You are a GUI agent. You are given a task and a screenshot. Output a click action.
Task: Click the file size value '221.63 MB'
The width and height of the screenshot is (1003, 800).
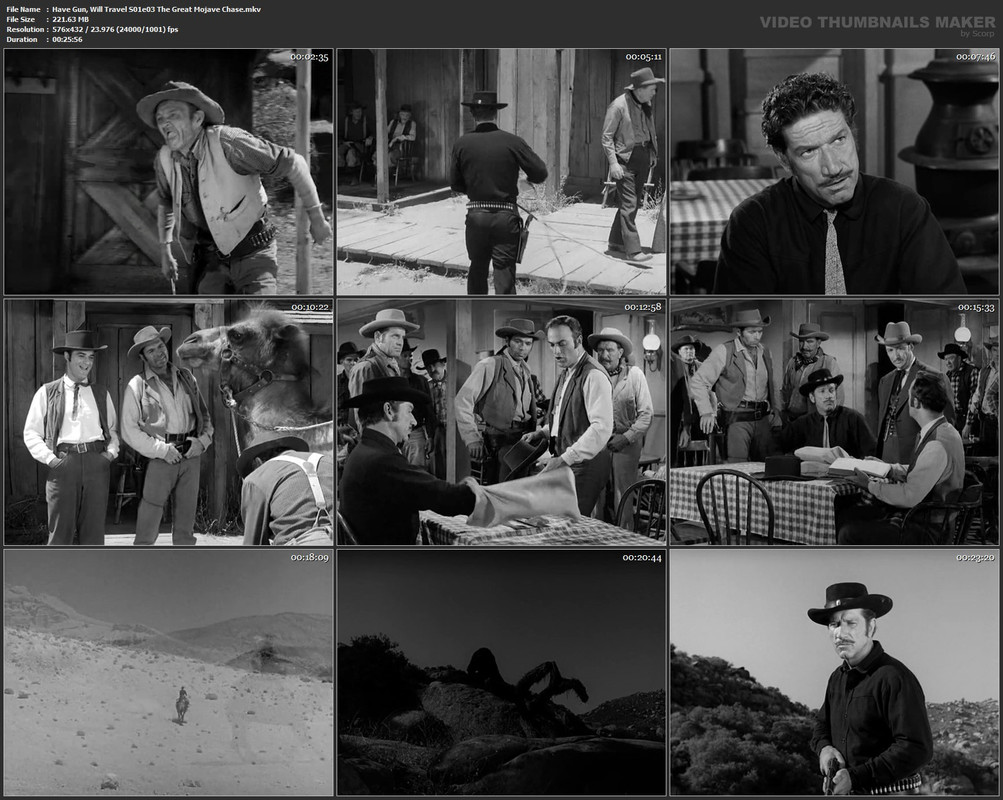pos(70,19)
